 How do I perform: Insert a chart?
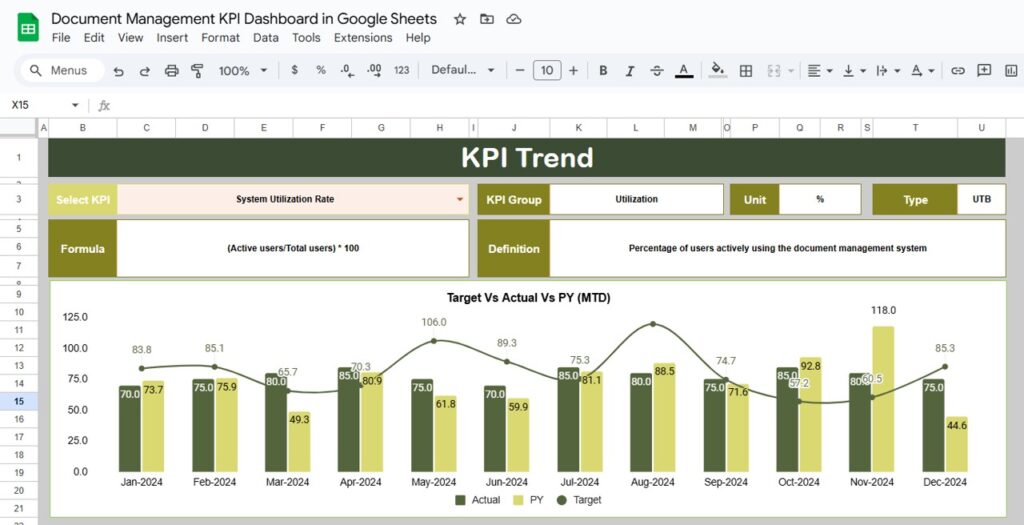(x=1011, y=71)
